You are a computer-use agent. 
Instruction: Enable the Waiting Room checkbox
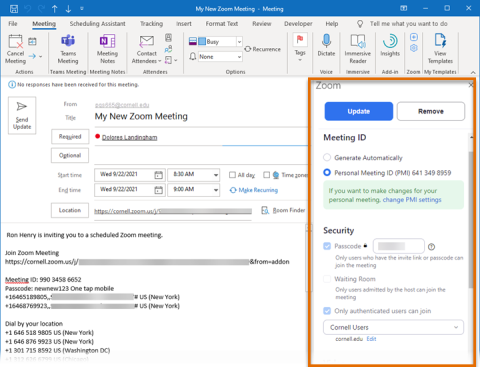coord(327,279)
